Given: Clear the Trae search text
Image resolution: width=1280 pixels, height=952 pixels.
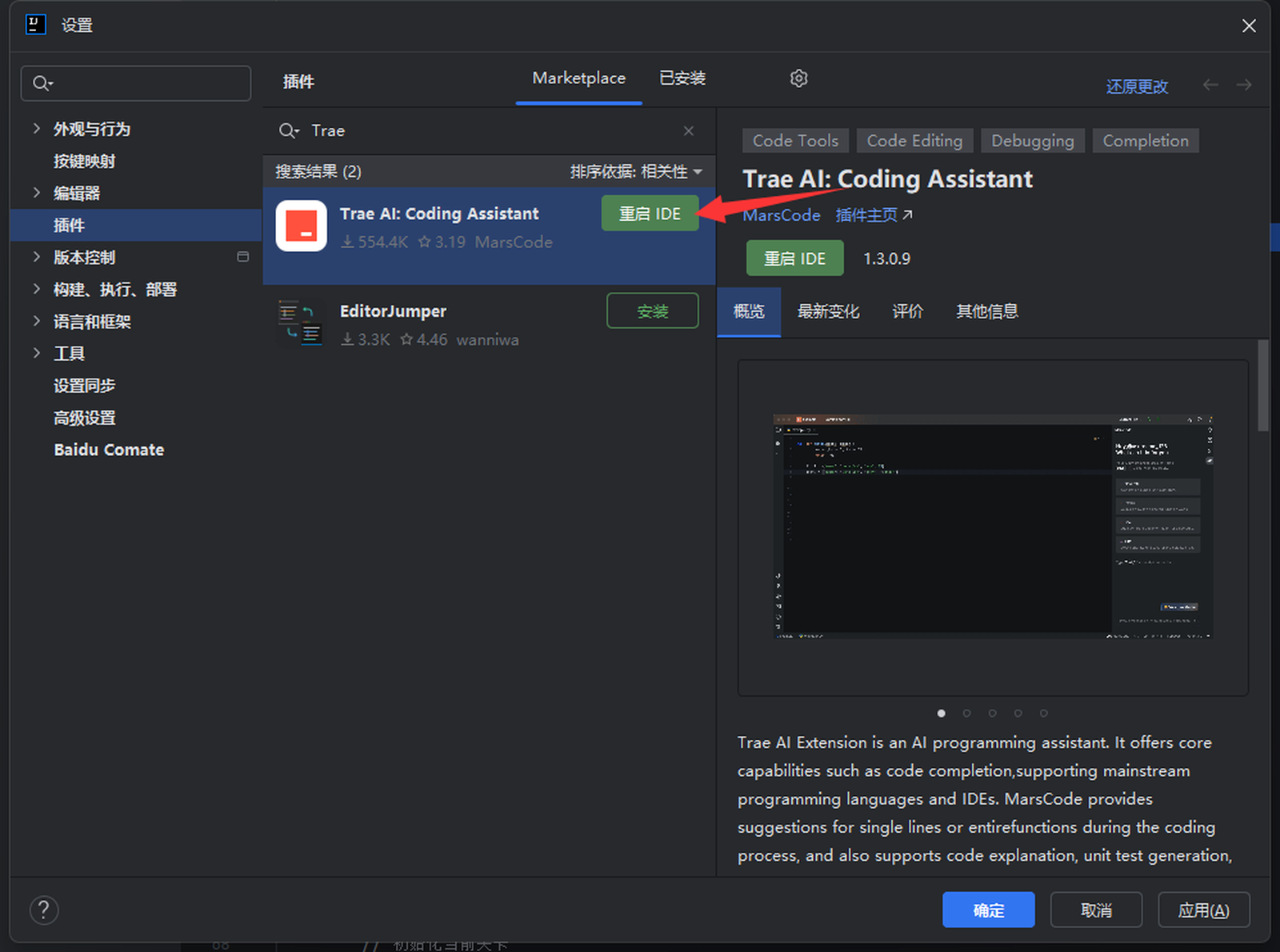Looking at the screenshot, I should pos(689,130).
